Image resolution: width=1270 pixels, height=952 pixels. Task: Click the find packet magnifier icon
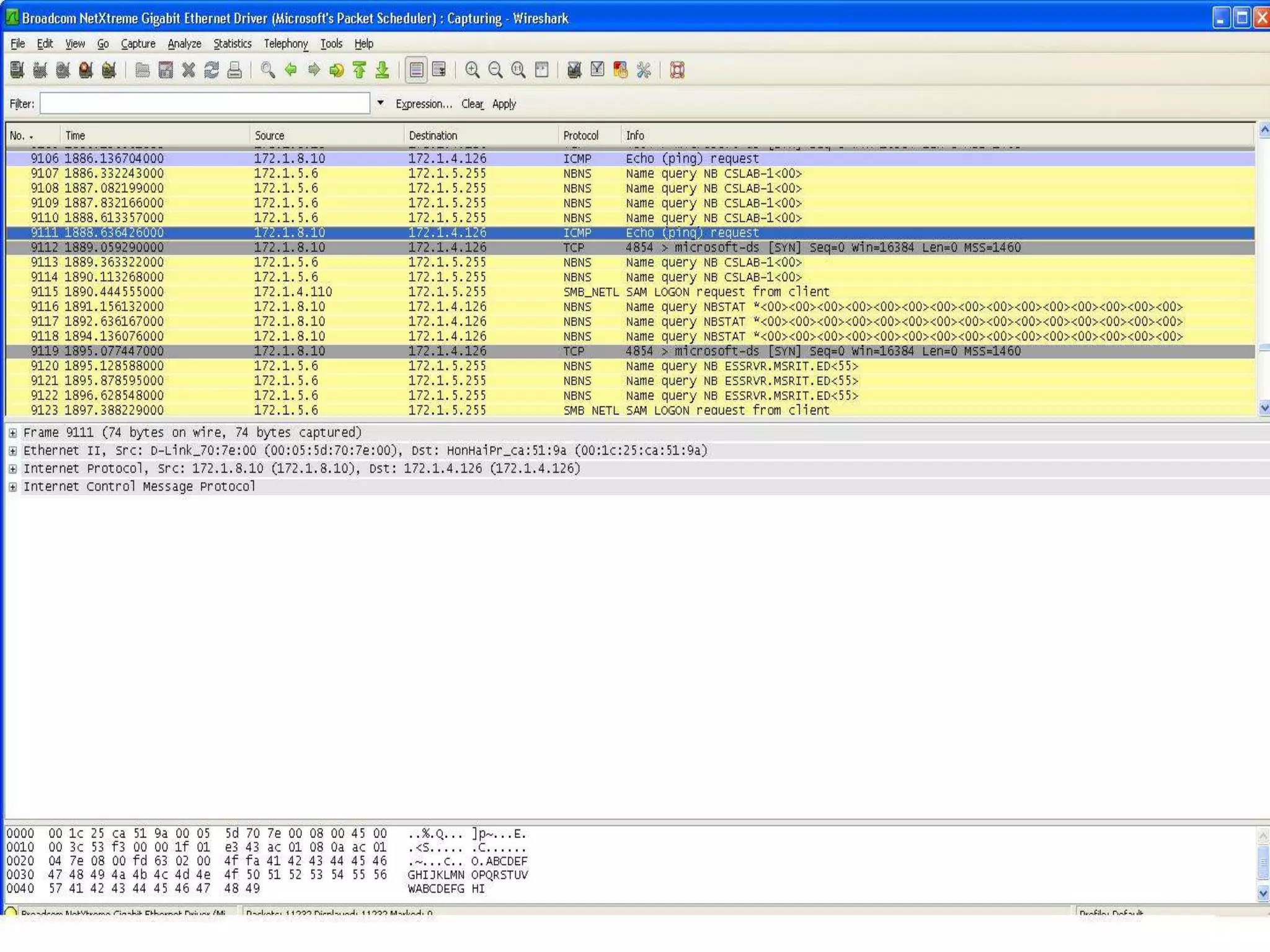268,70
